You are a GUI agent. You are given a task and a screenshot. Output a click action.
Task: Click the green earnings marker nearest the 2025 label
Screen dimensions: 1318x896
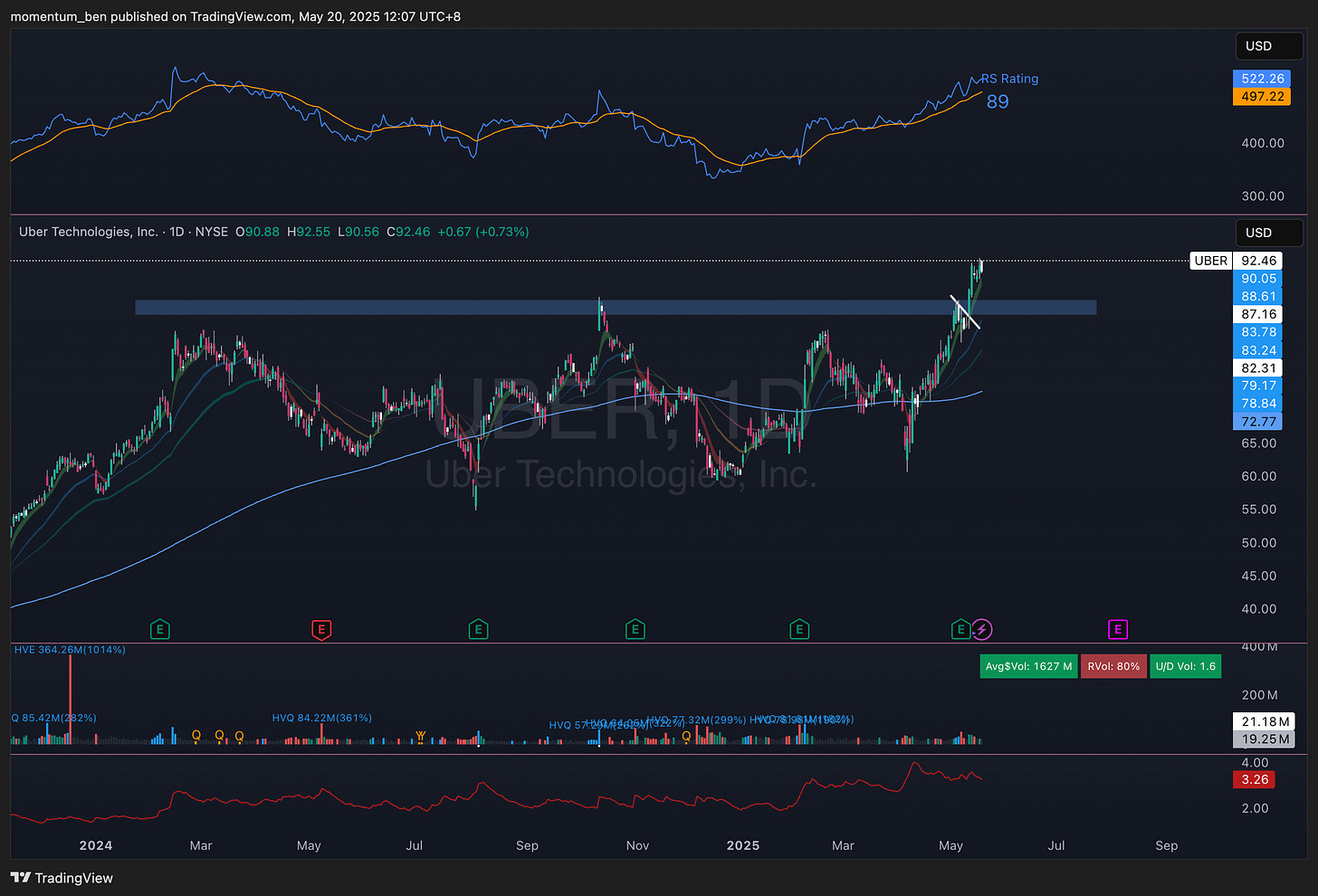click(798, 629)
